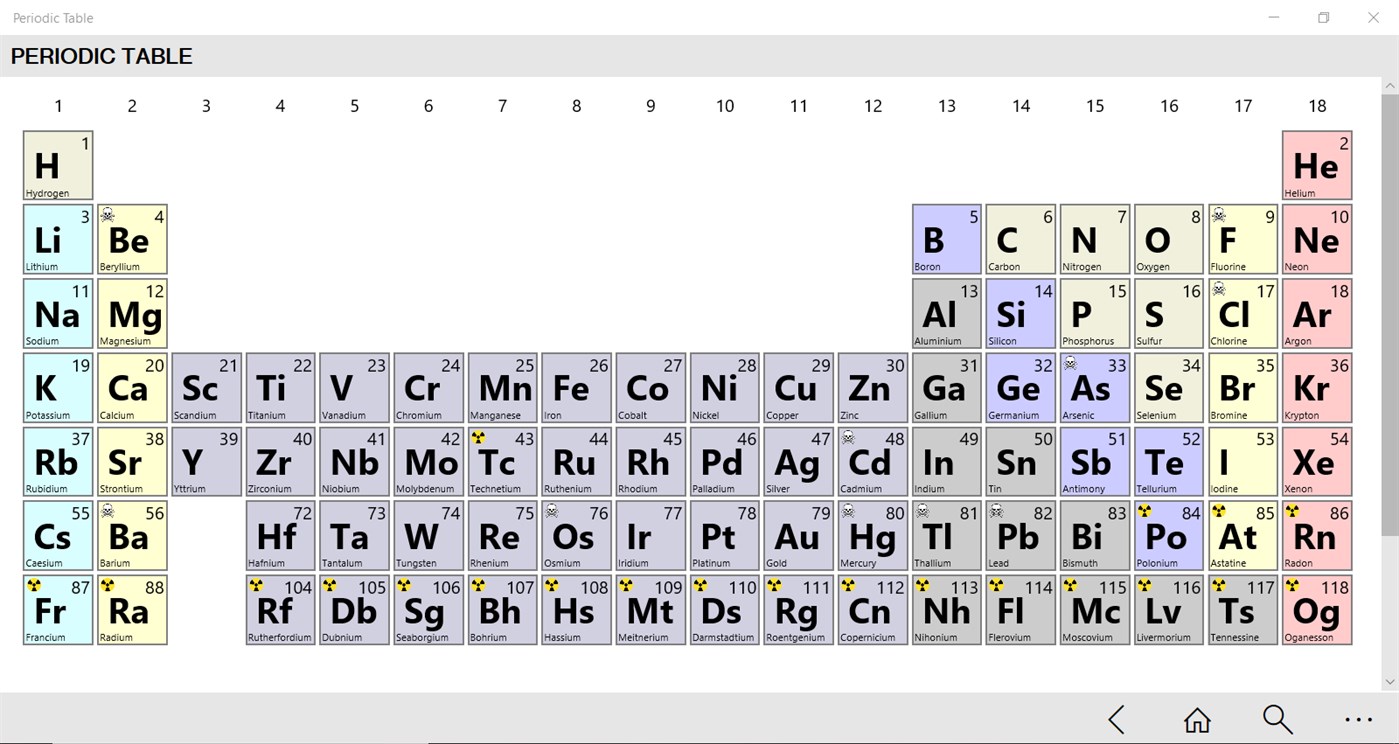
Task: Select Sodium in period 3
Action: [x=57, y=313]
